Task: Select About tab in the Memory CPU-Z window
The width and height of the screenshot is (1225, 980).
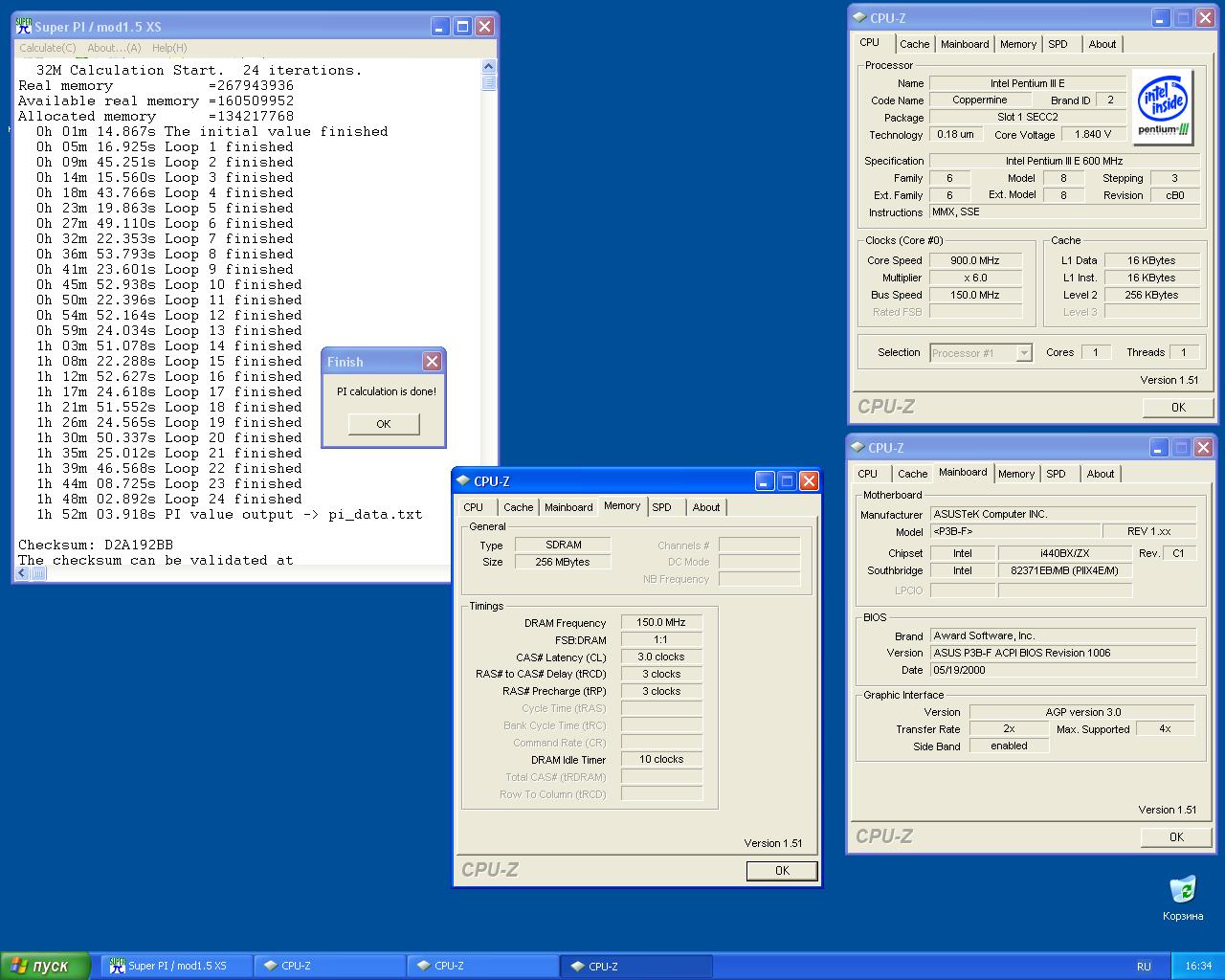Action: [x=706, y=507]
